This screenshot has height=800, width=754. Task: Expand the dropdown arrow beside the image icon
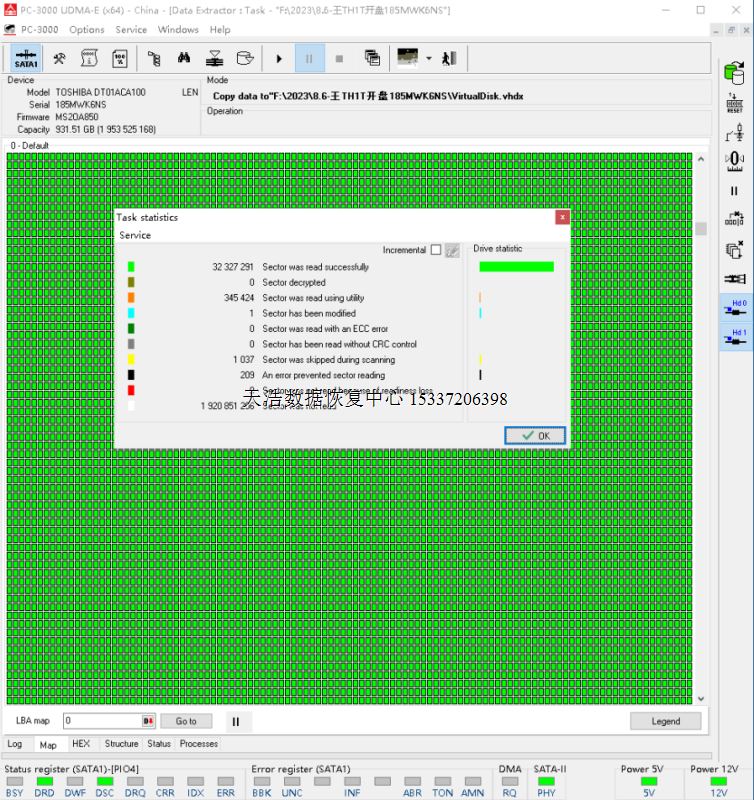point(429,58)
